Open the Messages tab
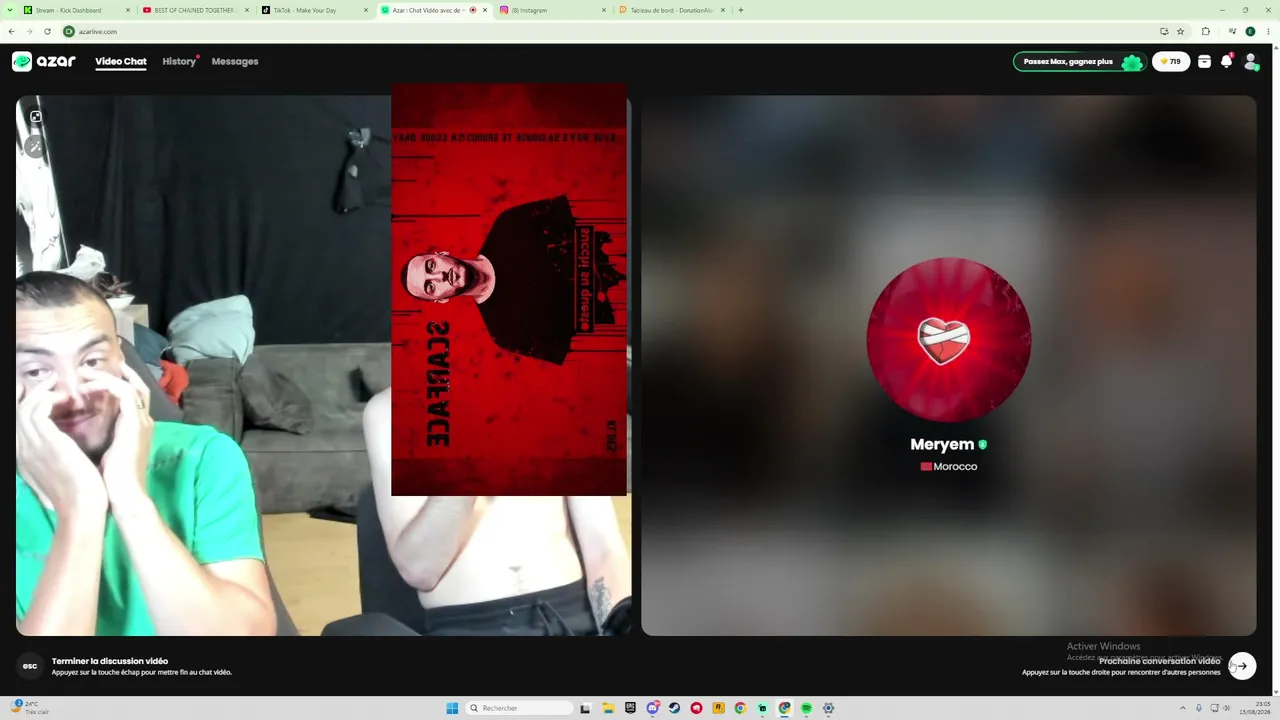 [x=235, y=62]
